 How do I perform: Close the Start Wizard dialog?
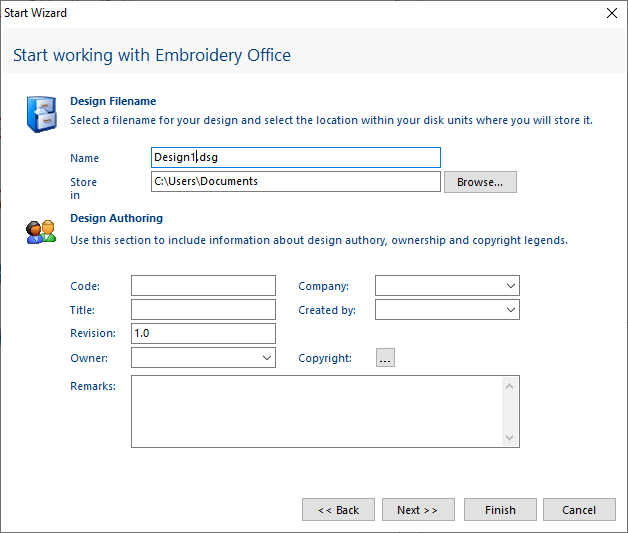(612, 13)
